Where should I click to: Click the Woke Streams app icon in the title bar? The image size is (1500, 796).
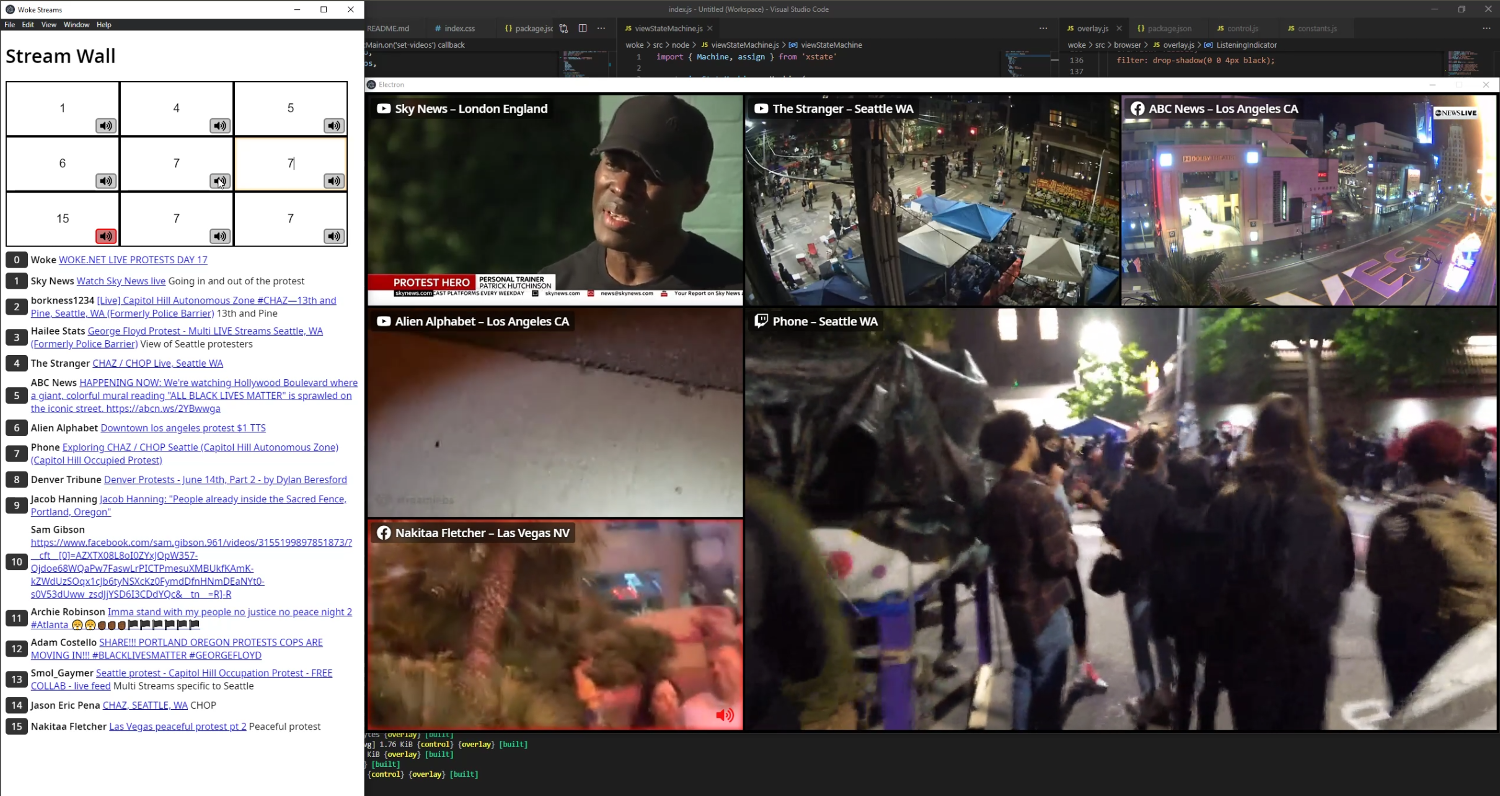tap(8, 9)
